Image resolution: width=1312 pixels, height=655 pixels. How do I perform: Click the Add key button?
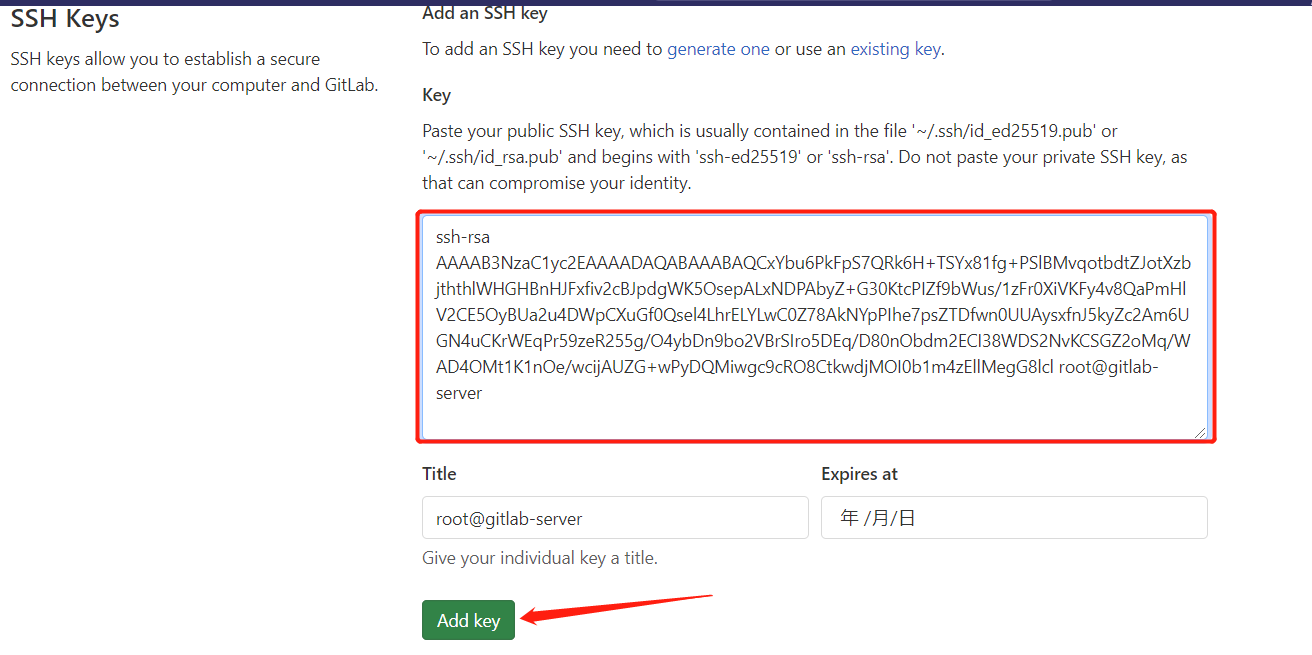point(468,620)
